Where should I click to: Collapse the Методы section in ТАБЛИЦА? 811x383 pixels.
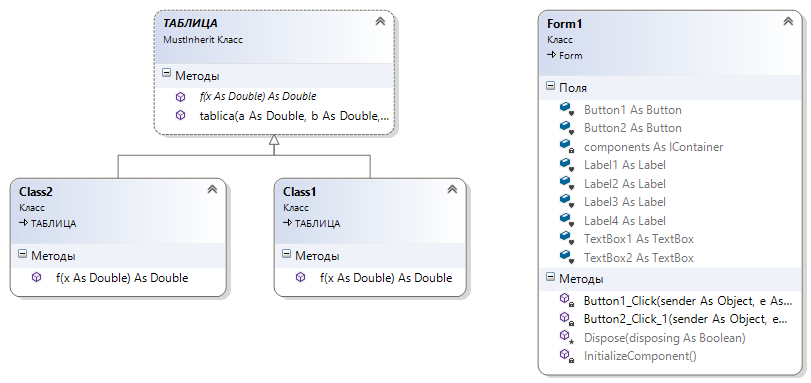pyautogui.click(x=166, y=73)
